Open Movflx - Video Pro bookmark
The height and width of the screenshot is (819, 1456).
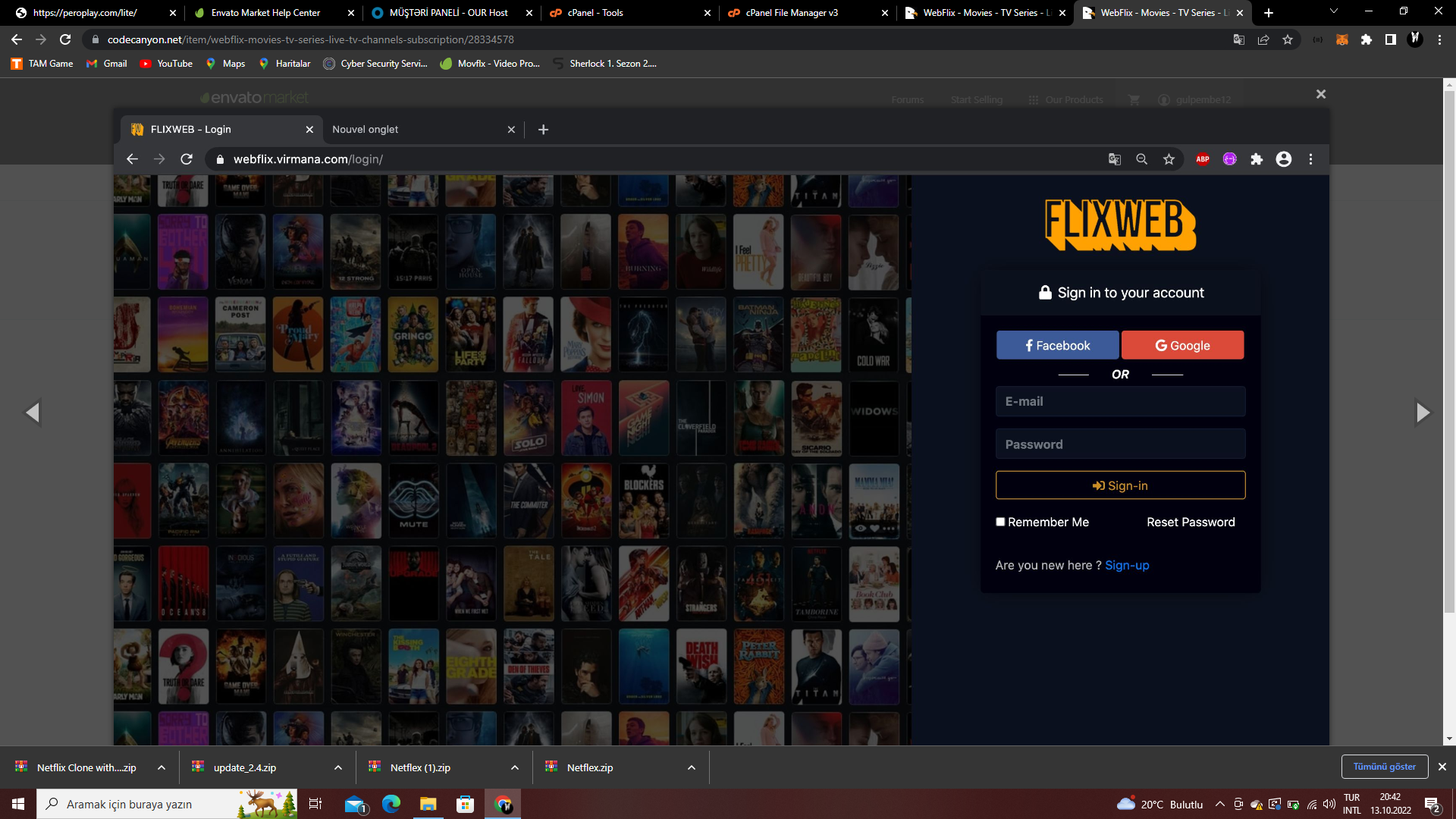click(490, 64)
